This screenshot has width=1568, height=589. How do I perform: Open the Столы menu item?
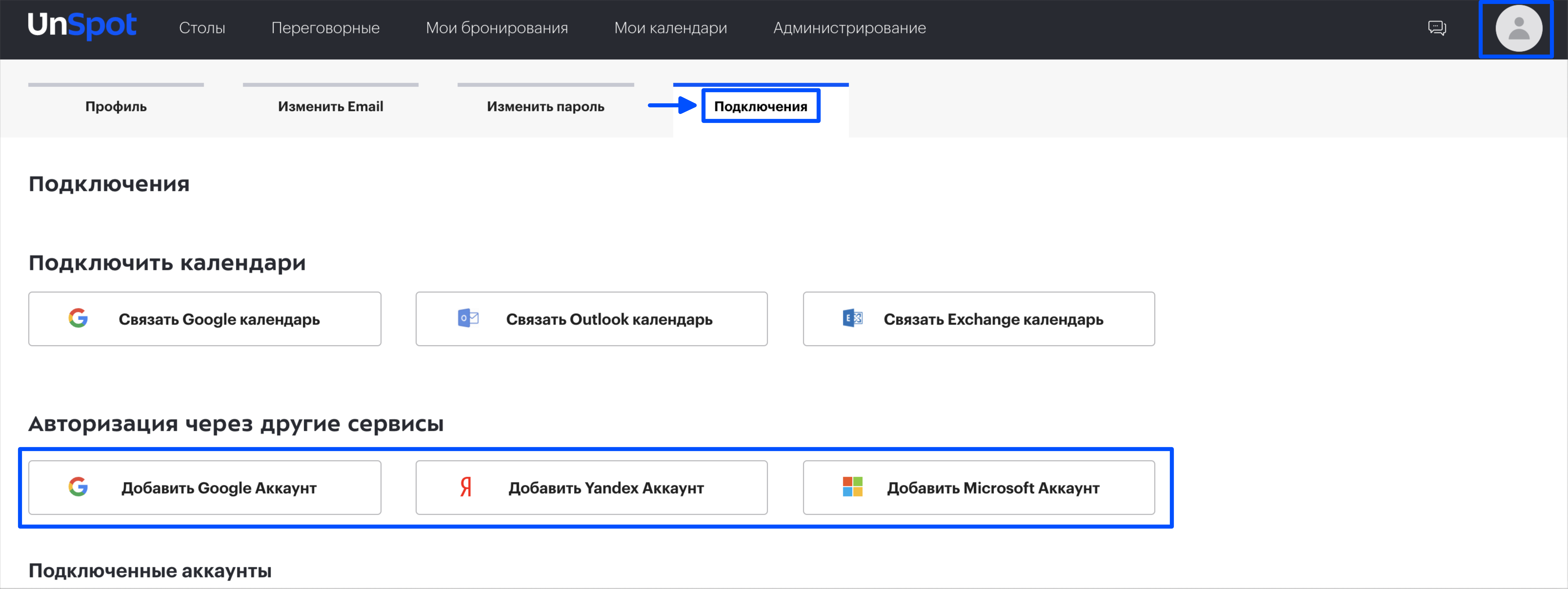coord(202,28)
